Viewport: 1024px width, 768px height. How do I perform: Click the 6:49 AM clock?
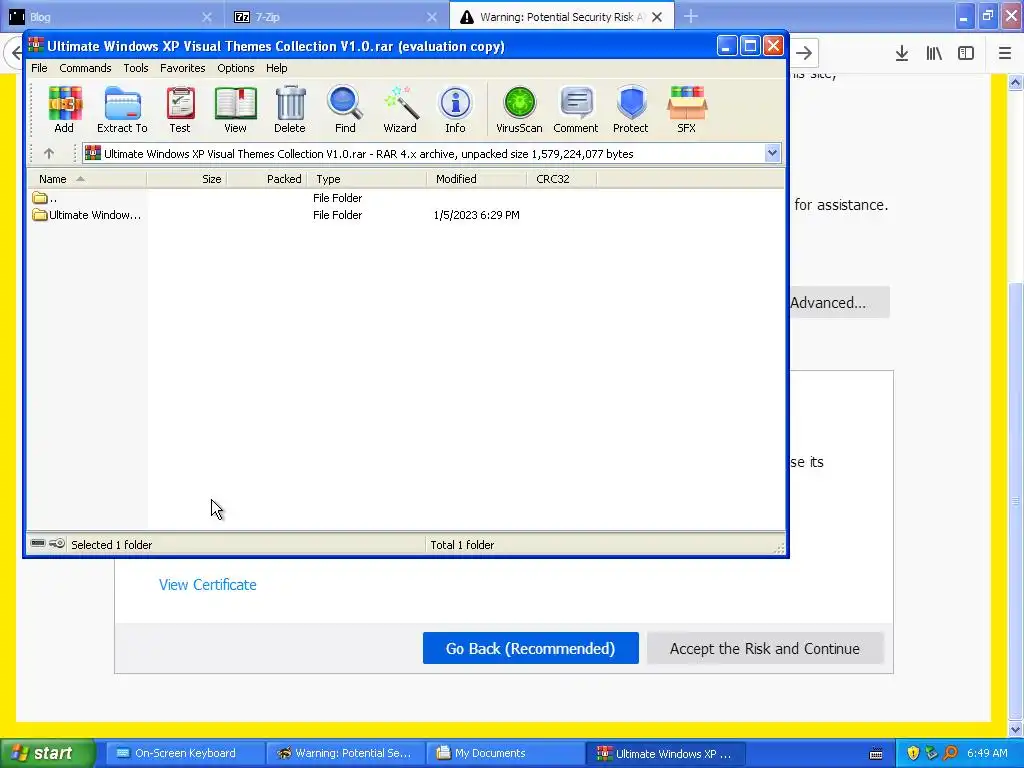987,753
